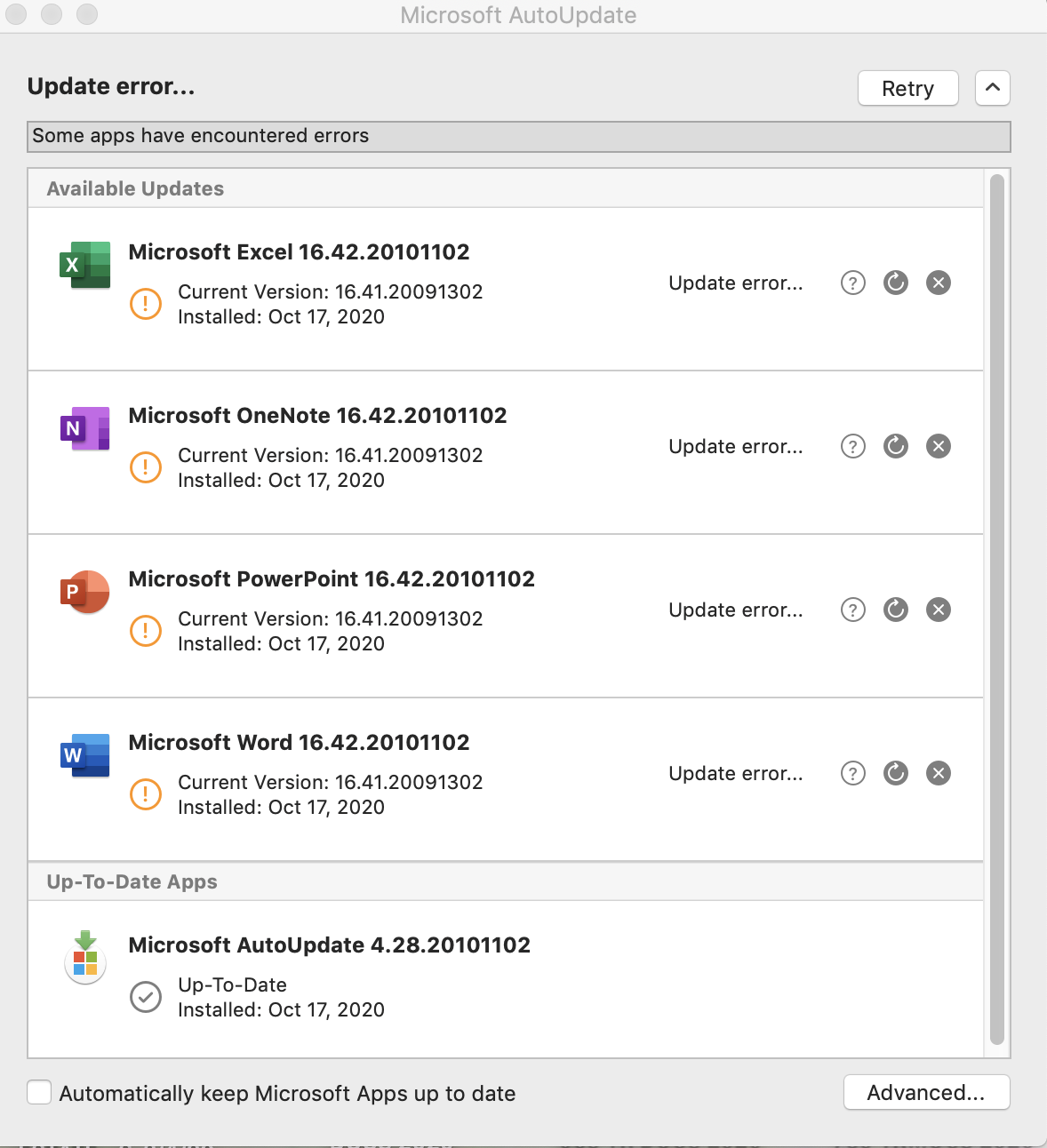The width and height of the screenshot is (1047, 1148).
Task: Click the Microsoft AutoUpdate window title
Action: [518, 15]
